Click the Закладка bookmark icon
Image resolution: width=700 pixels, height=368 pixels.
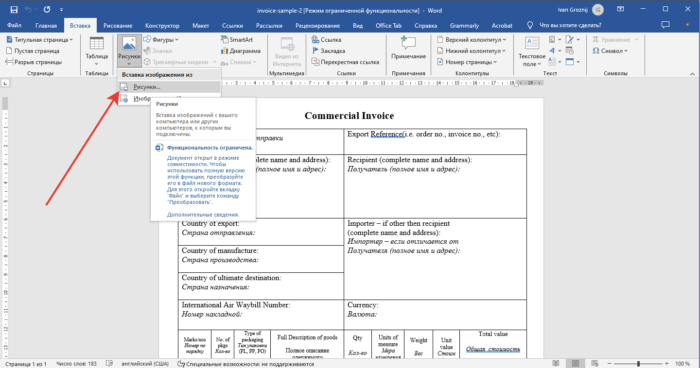315,51
